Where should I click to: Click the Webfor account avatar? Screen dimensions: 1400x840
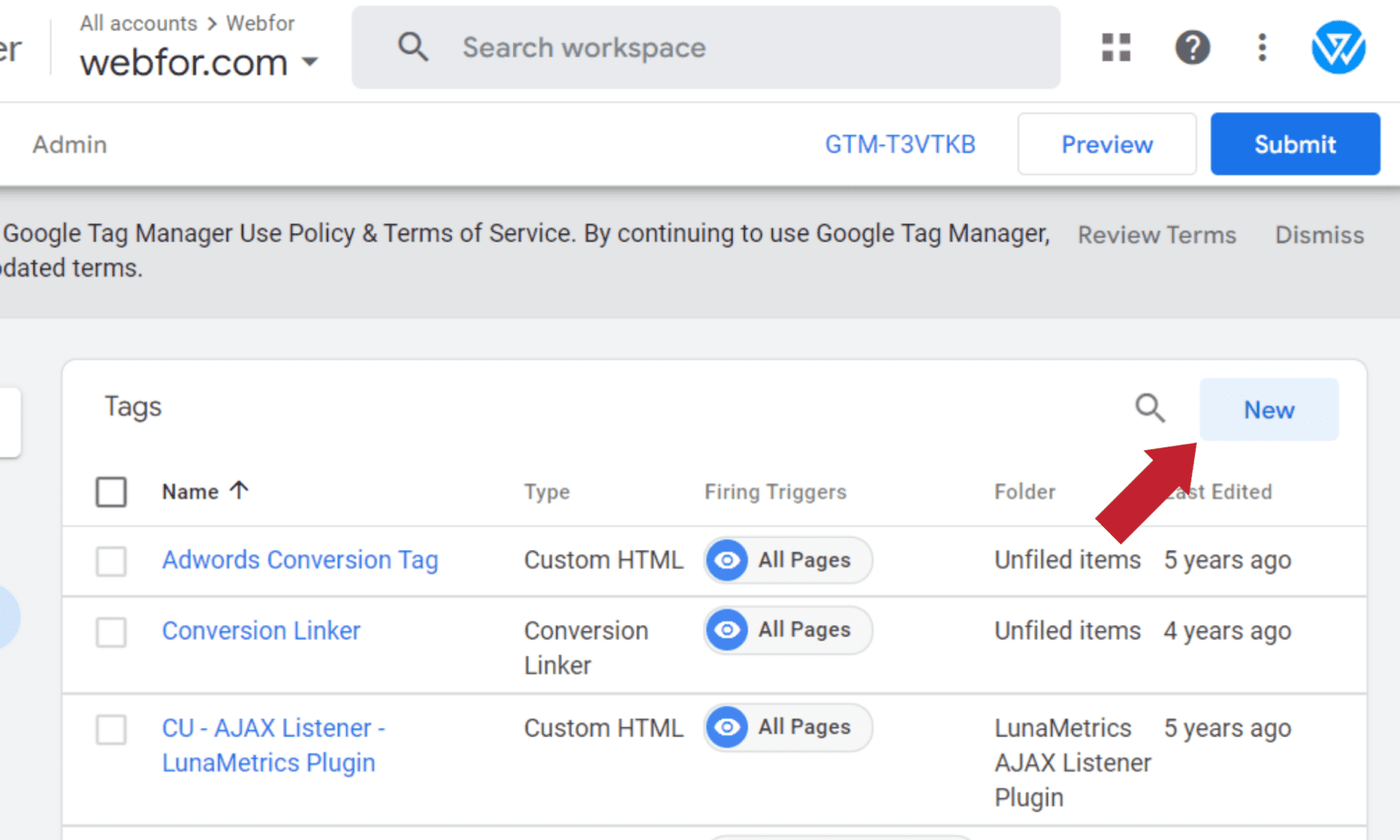[x=1338, y=47]
